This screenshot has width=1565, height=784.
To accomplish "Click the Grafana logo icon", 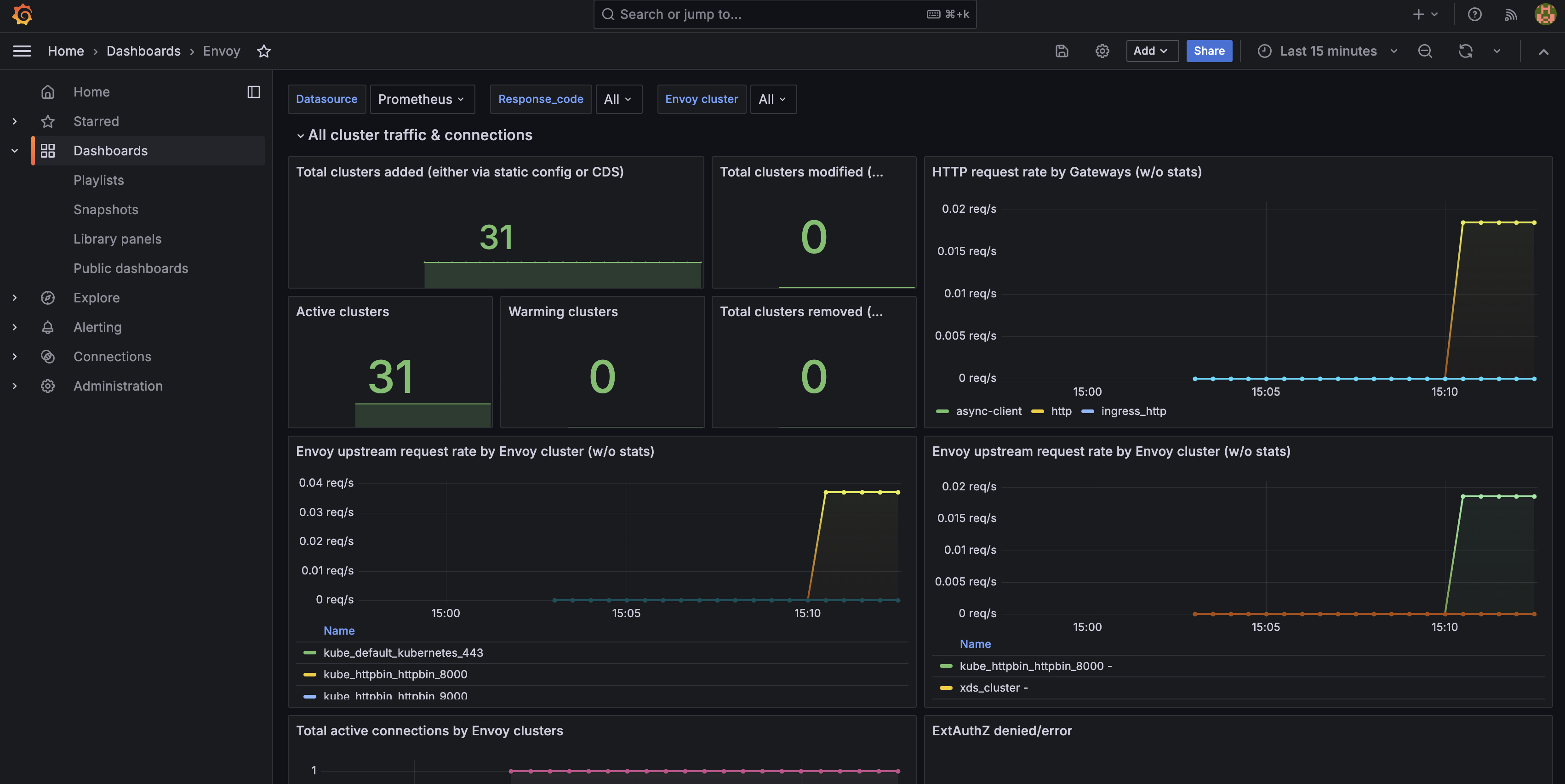I will click(x=22, y=15).
